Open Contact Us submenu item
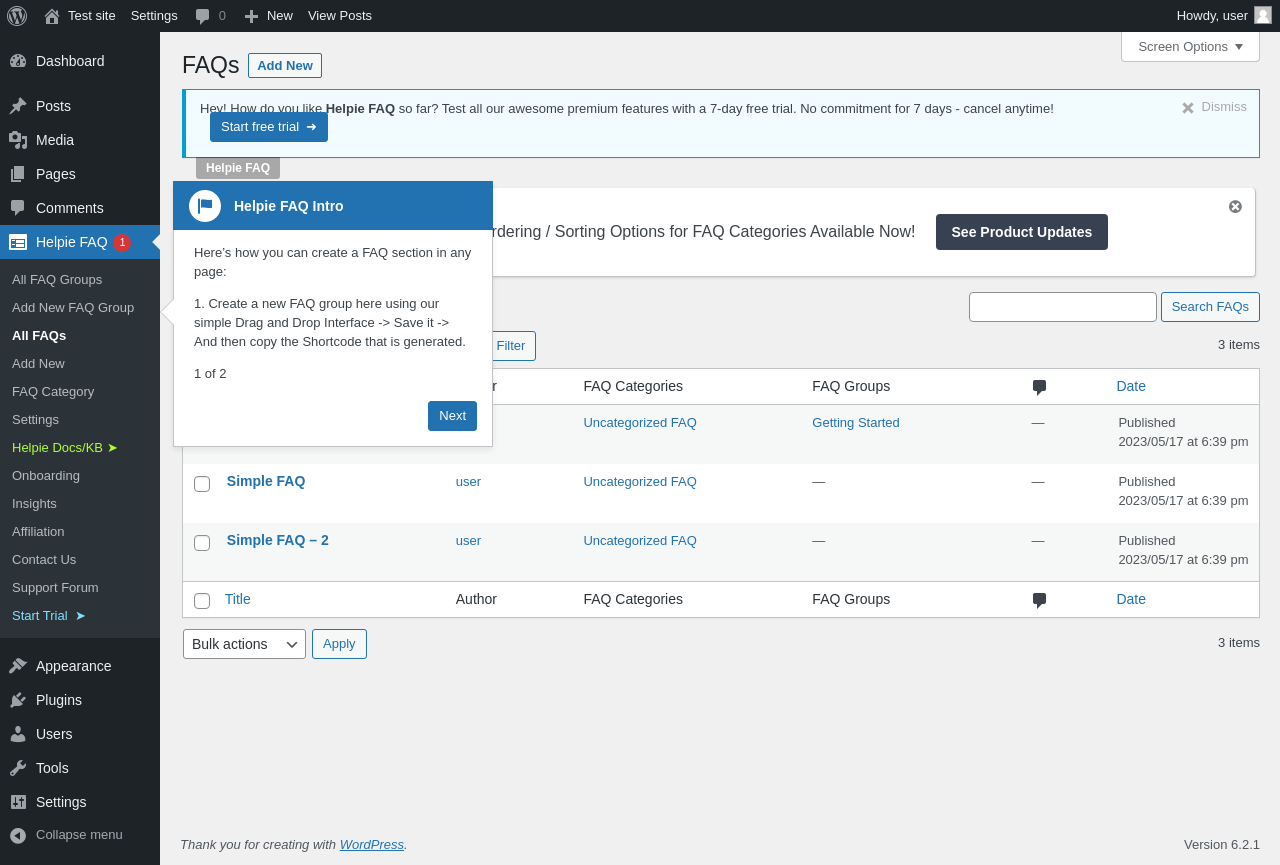This screenshot has height=865, width=1280. point(44,559)
